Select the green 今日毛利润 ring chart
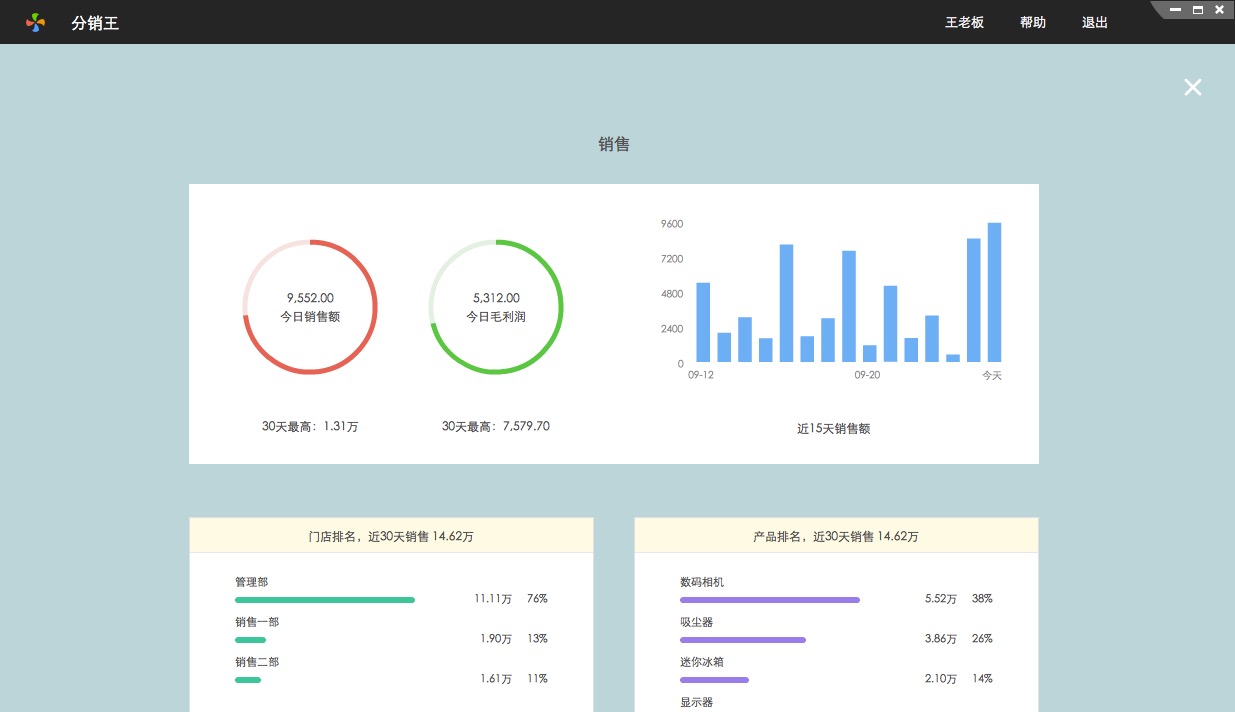The image size is (1235, 712). [x=496, y=307]
